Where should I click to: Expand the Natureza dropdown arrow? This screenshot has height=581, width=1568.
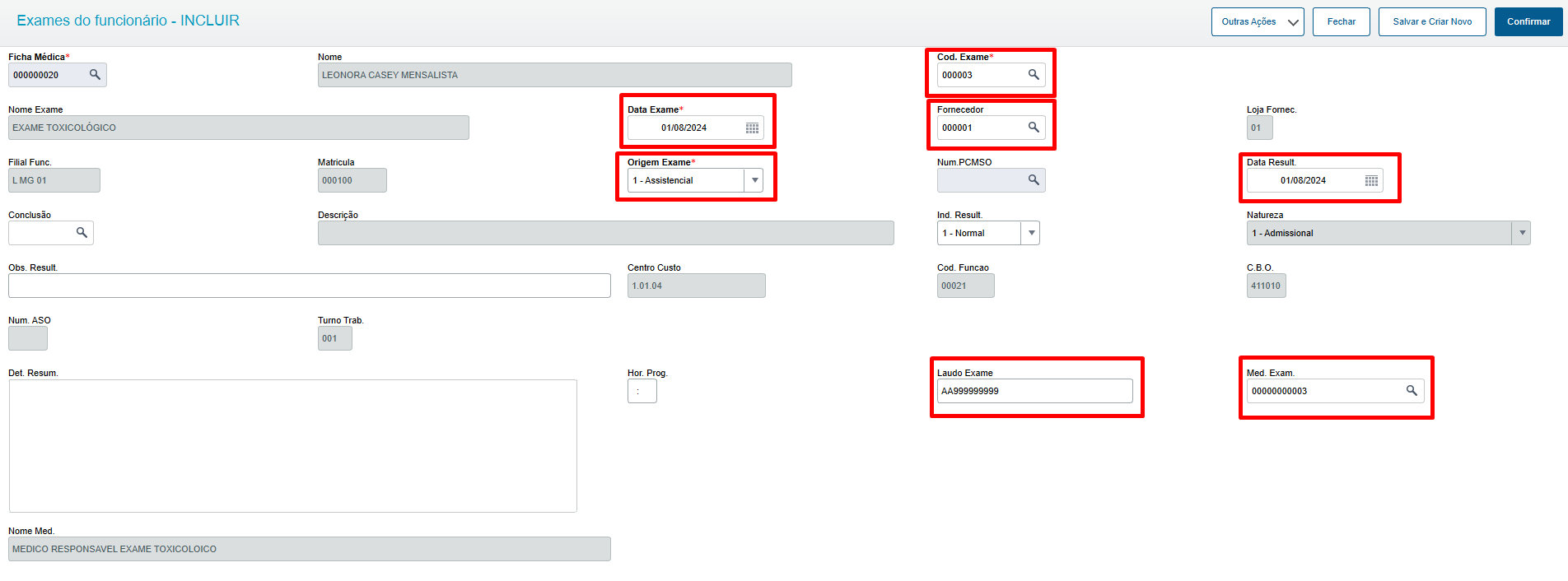(x=1522, y=233)
